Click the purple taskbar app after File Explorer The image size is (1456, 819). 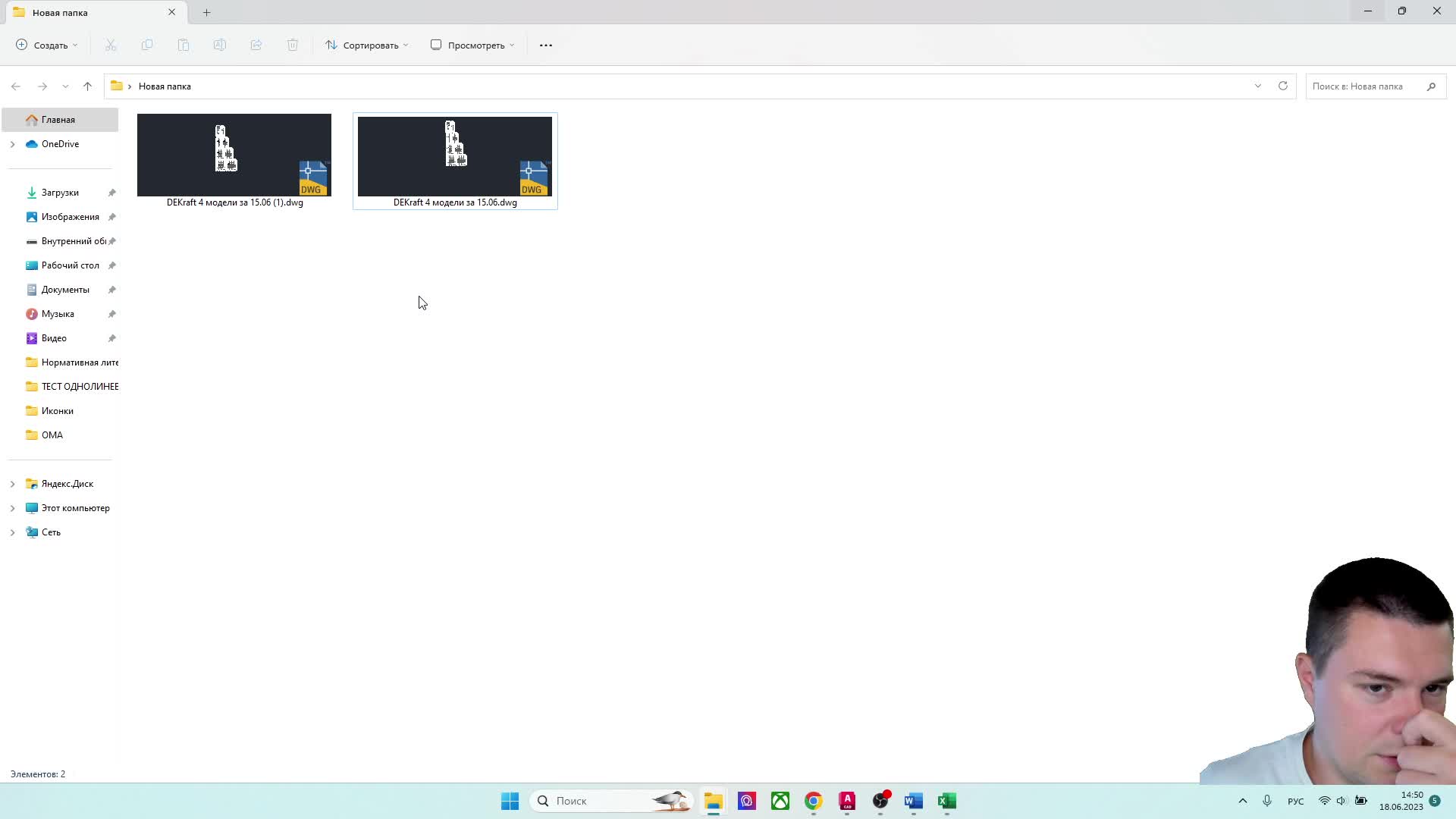click(x=746, y=801)
